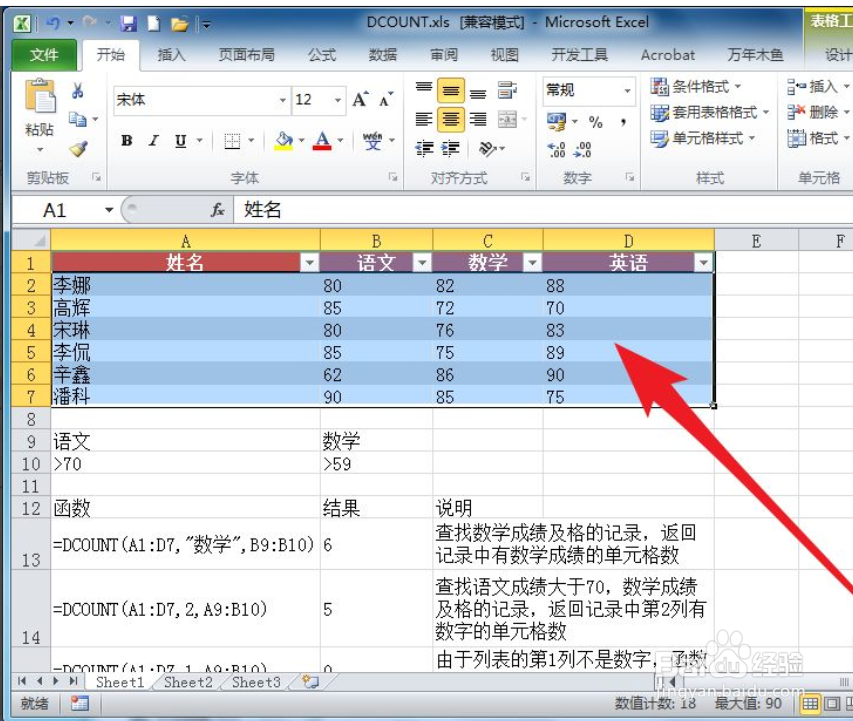The image size is (853, 721).
Task: Open the font size dropdown
Action: (x=338, y=100)
